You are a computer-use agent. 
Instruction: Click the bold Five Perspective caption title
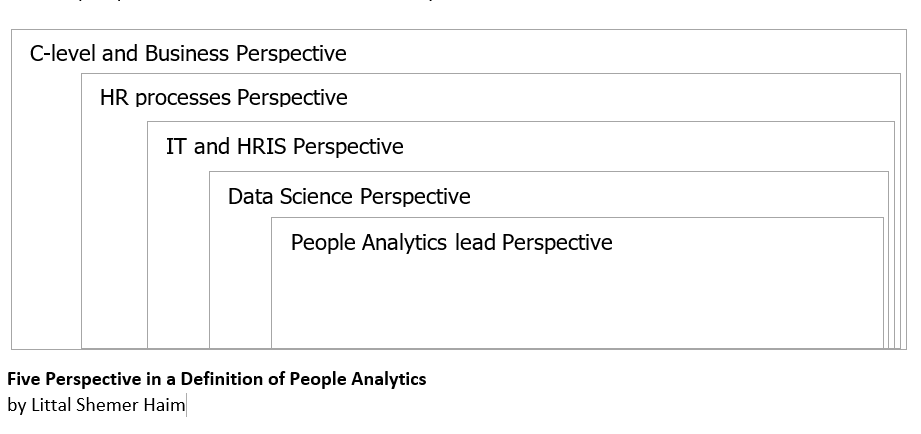pyautogui.click(x=216, y=379)
